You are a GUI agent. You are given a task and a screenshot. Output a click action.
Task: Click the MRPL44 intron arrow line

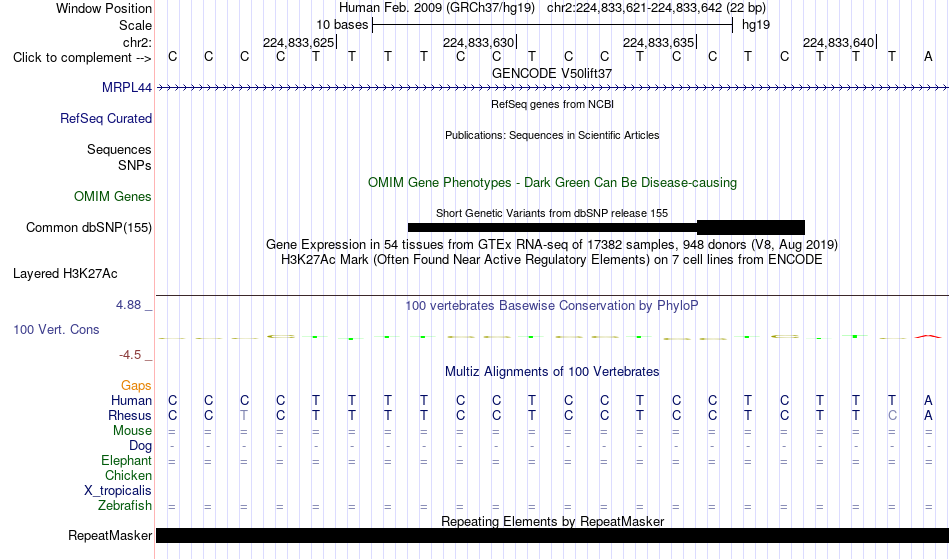click(553, 88)
